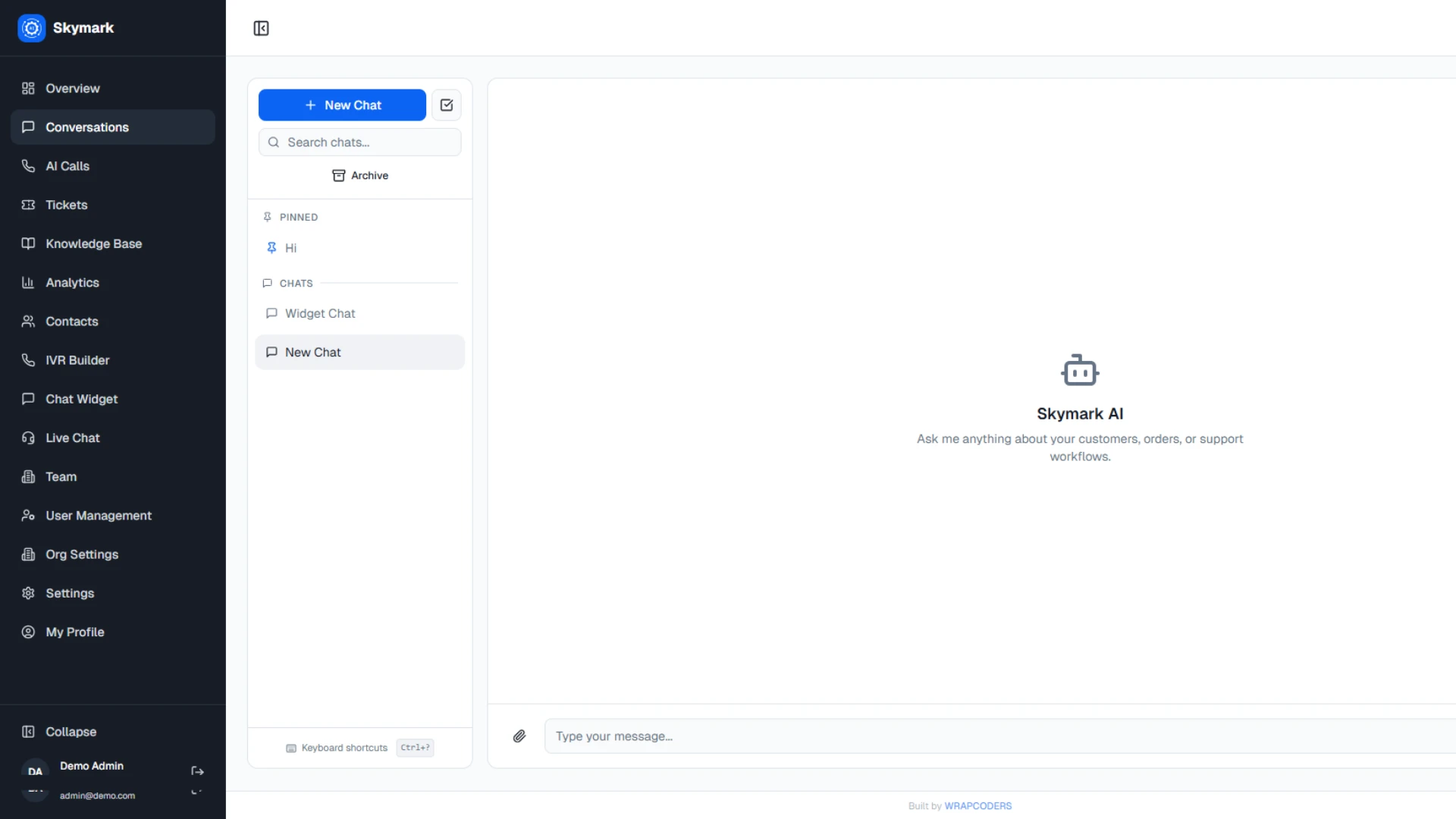
Task: Attach a file using the paperclip icon
Action: (x=519, y=736)
